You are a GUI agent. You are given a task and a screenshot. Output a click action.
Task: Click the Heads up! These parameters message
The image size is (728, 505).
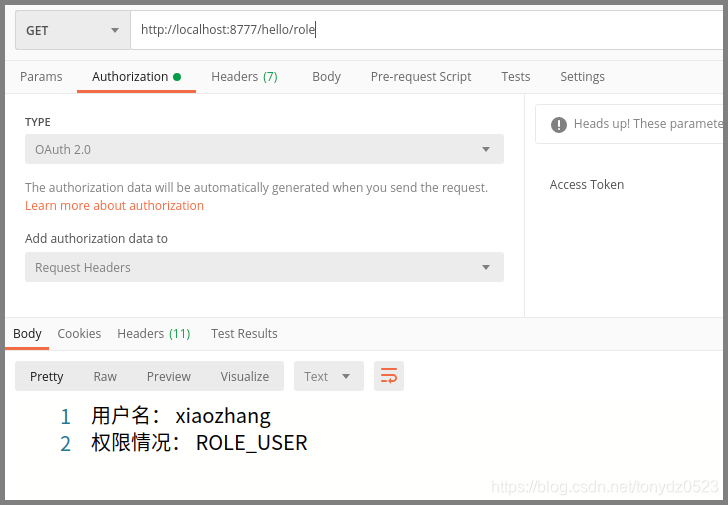tap(649, 123)
